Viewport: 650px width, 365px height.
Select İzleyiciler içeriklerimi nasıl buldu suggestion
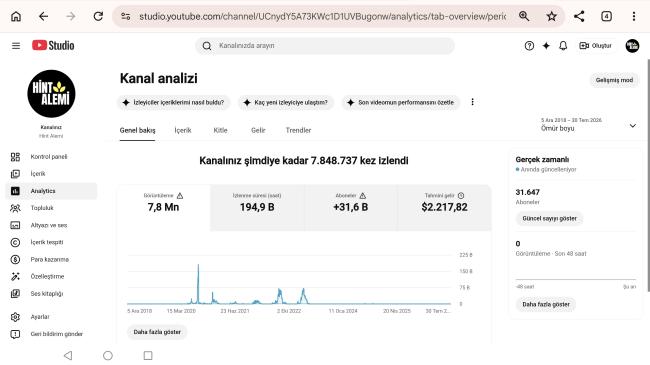pyautogui.click(x=174, y=102)
